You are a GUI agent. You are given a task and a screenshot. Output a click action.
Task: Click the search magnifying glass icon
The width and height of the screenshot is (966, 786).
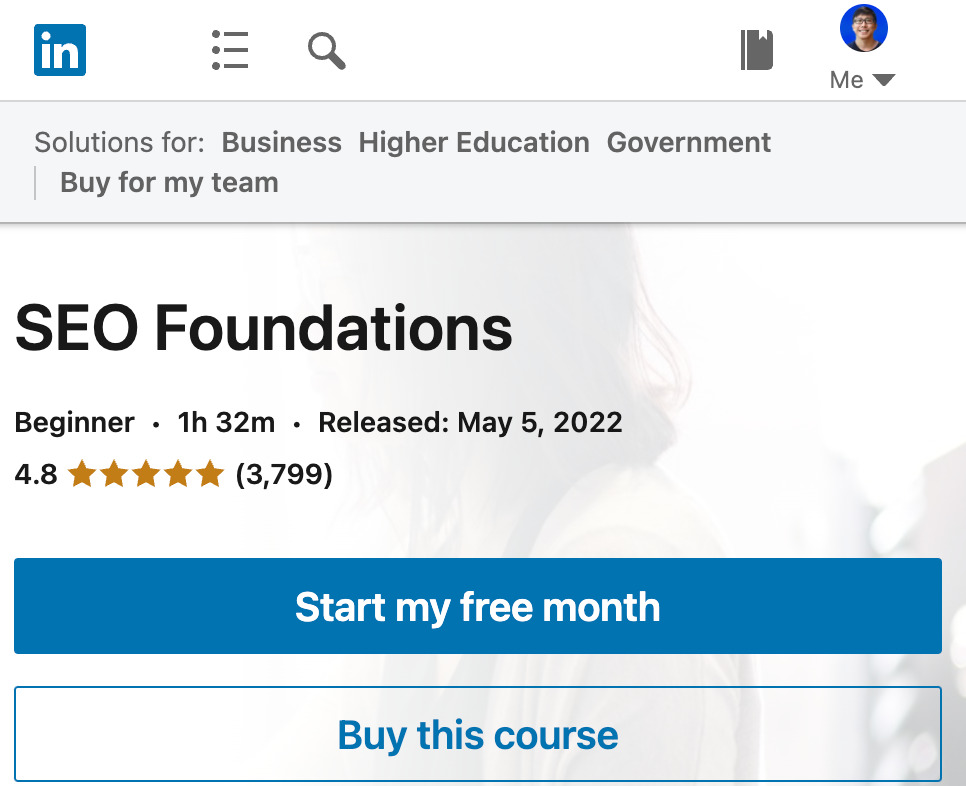tap(325, 51)
